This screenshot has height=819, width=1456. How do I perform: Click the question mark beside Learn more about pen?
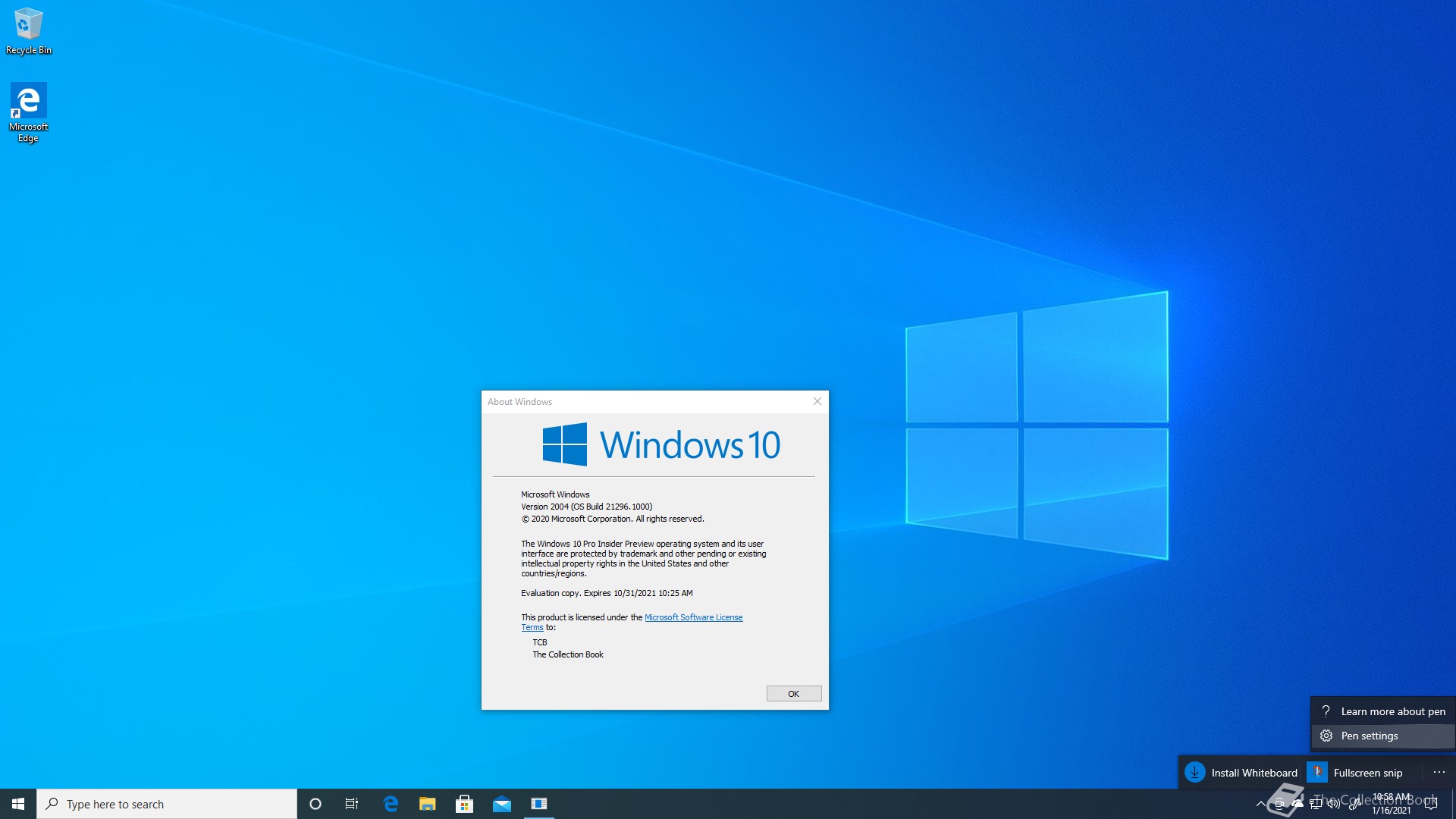pyautogui.click(x=1326, y=711)
